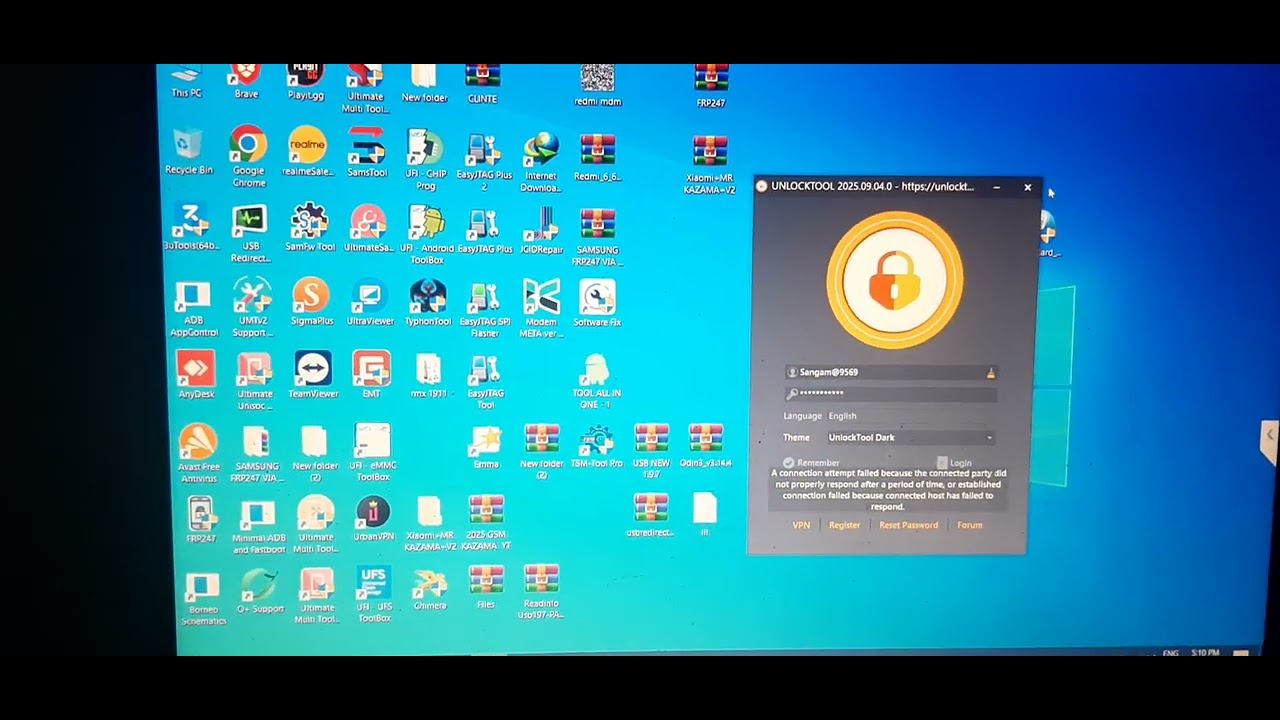Click the VPN link in UnlockTool
The height and width of the screenshot is (720, 1280).
801,525
